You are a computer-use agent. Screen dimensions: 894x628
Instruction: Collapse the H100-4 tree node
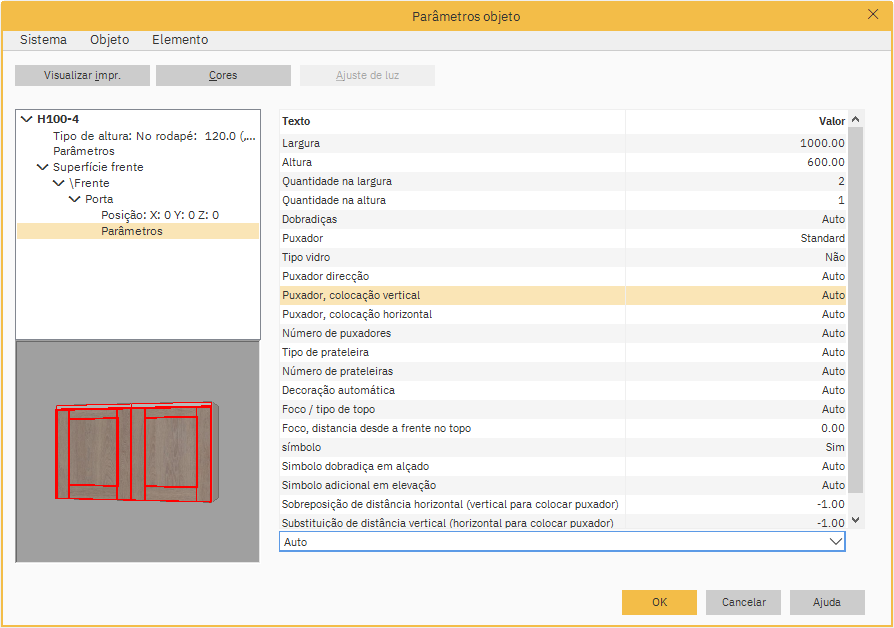[x=26, y=119]
